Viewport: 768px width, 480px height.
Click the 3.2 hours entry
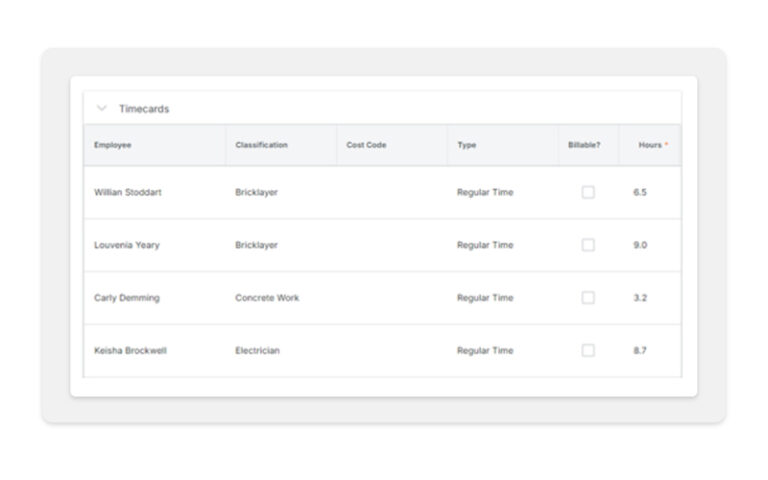[640, 298]
